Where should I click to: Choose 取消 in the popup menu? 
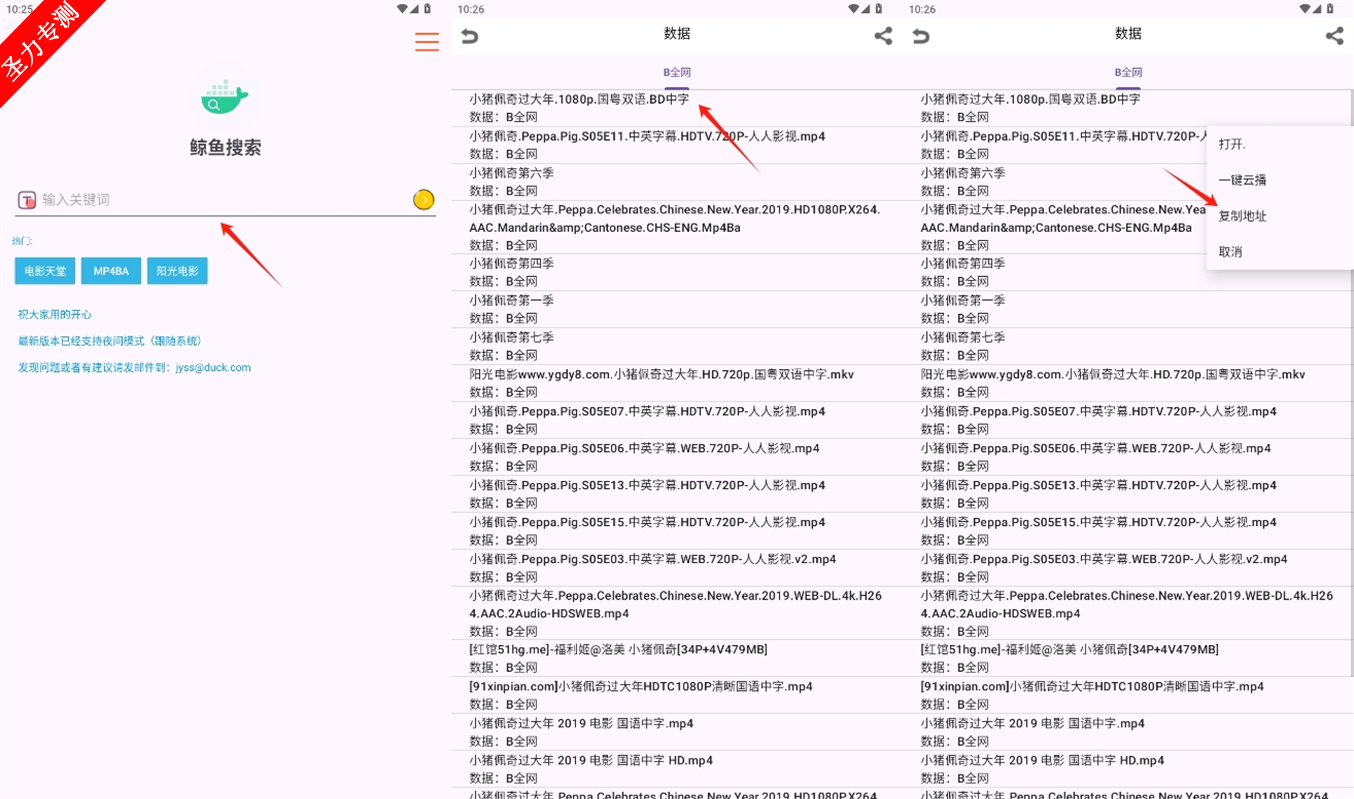[1280, 252]
